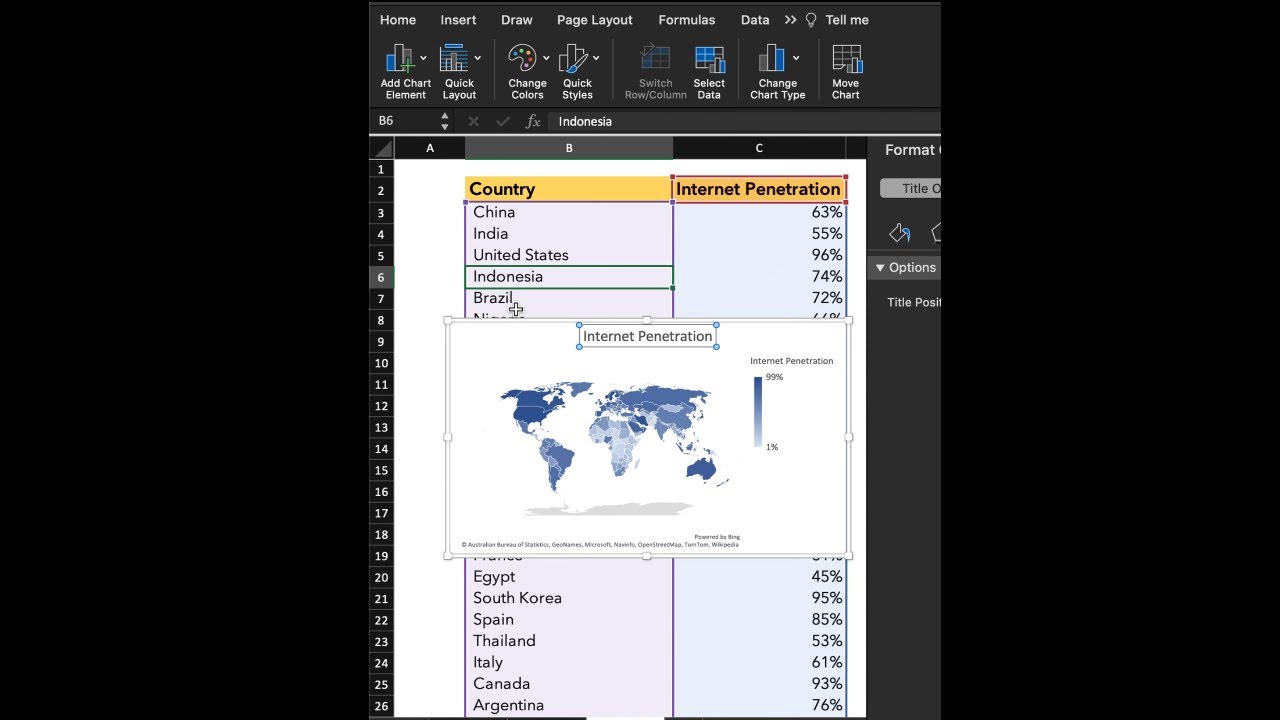Click the Country header cell

569,189
